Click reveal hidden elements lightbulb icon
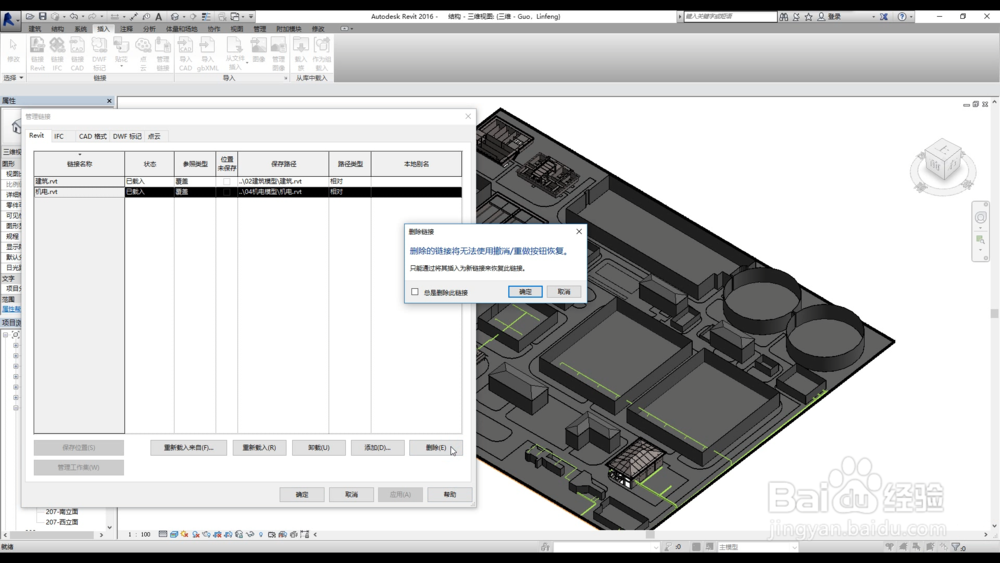Screen dimensions: 1000x563 (261, 534)
